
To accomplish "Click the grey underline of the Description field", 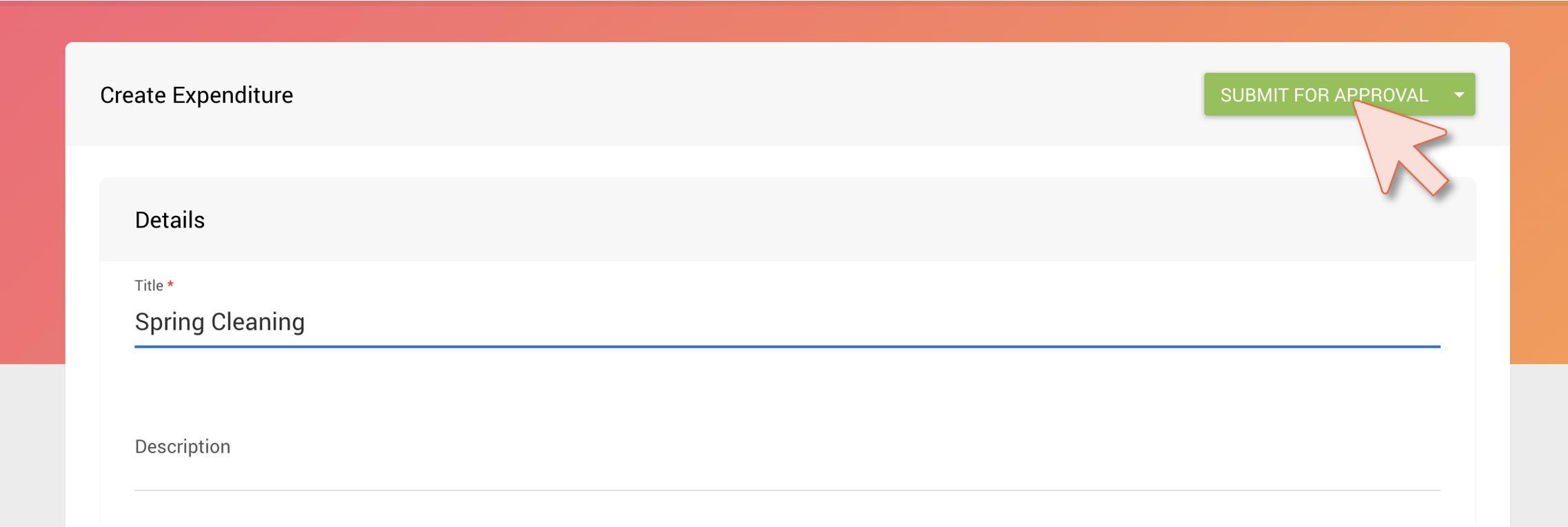I will coord(787,490).
